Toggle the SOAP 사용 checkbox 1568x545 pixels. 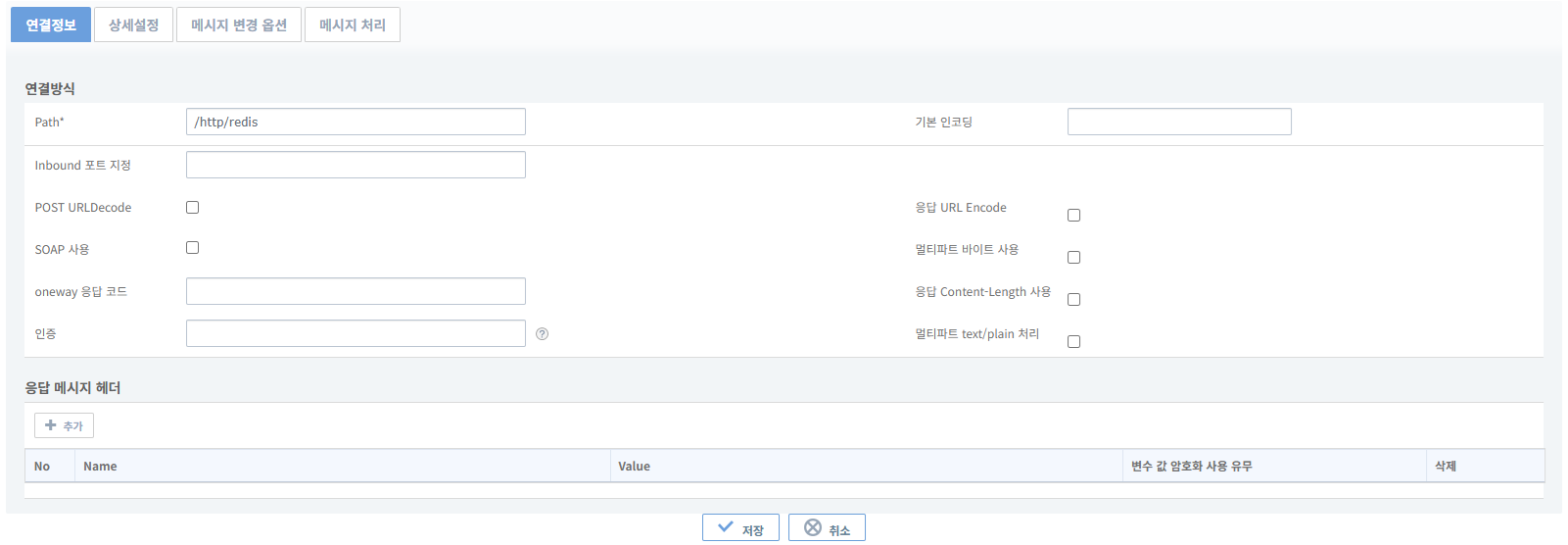tap(193, 248)
